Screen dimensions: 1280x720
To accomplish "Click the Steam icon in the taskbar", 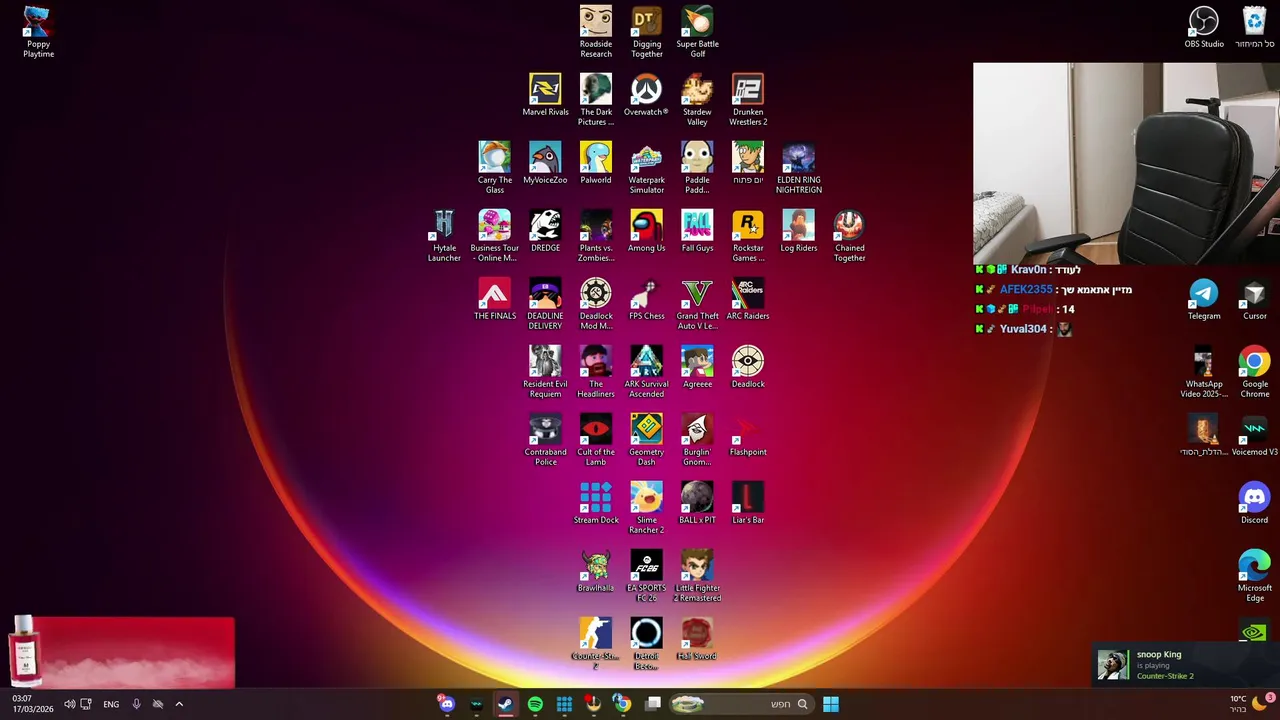I will (505, 704).
